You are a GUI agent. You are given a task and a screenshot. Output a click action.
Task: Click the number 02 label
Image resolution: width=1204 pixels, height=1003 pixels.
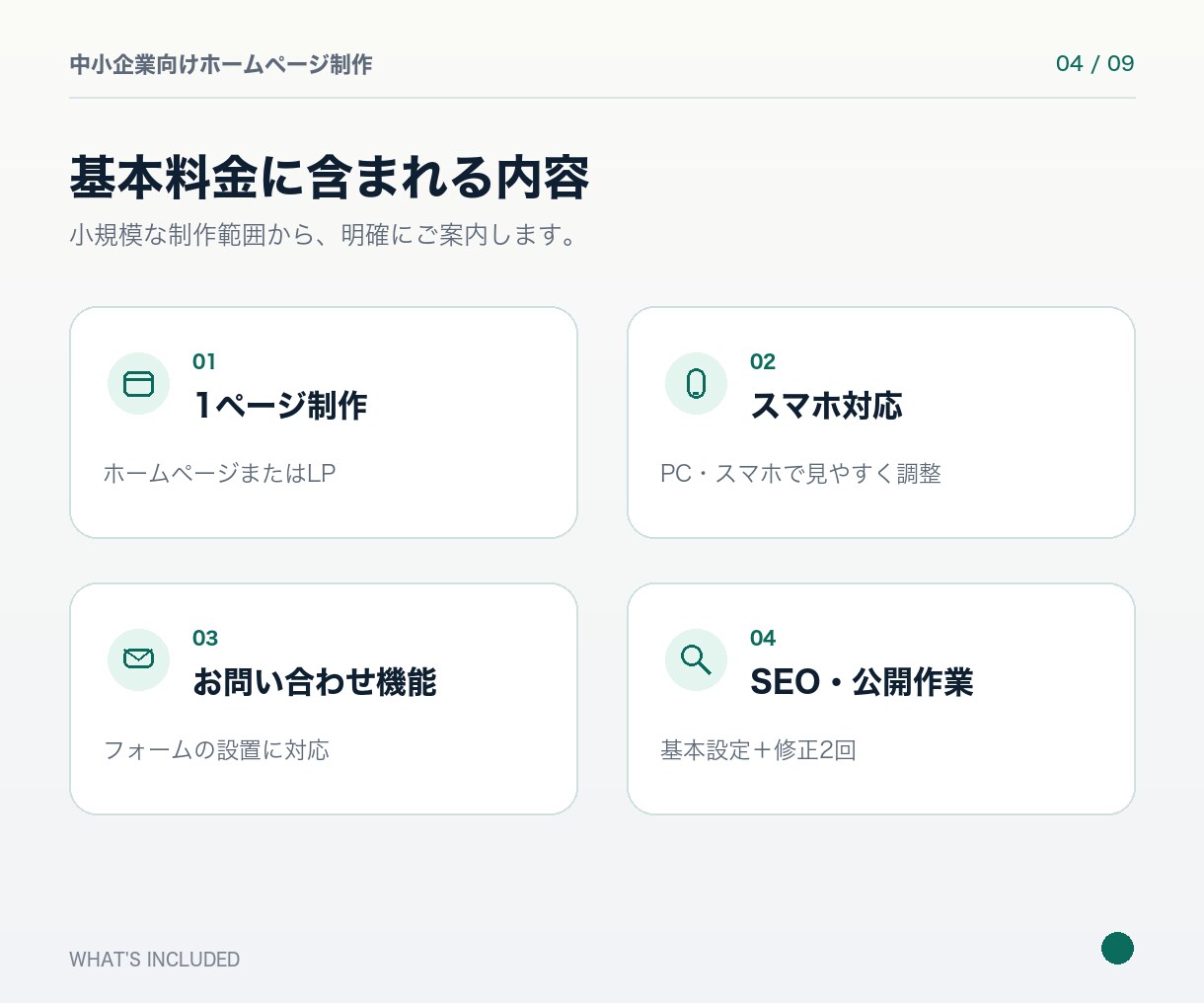(763, 361)
